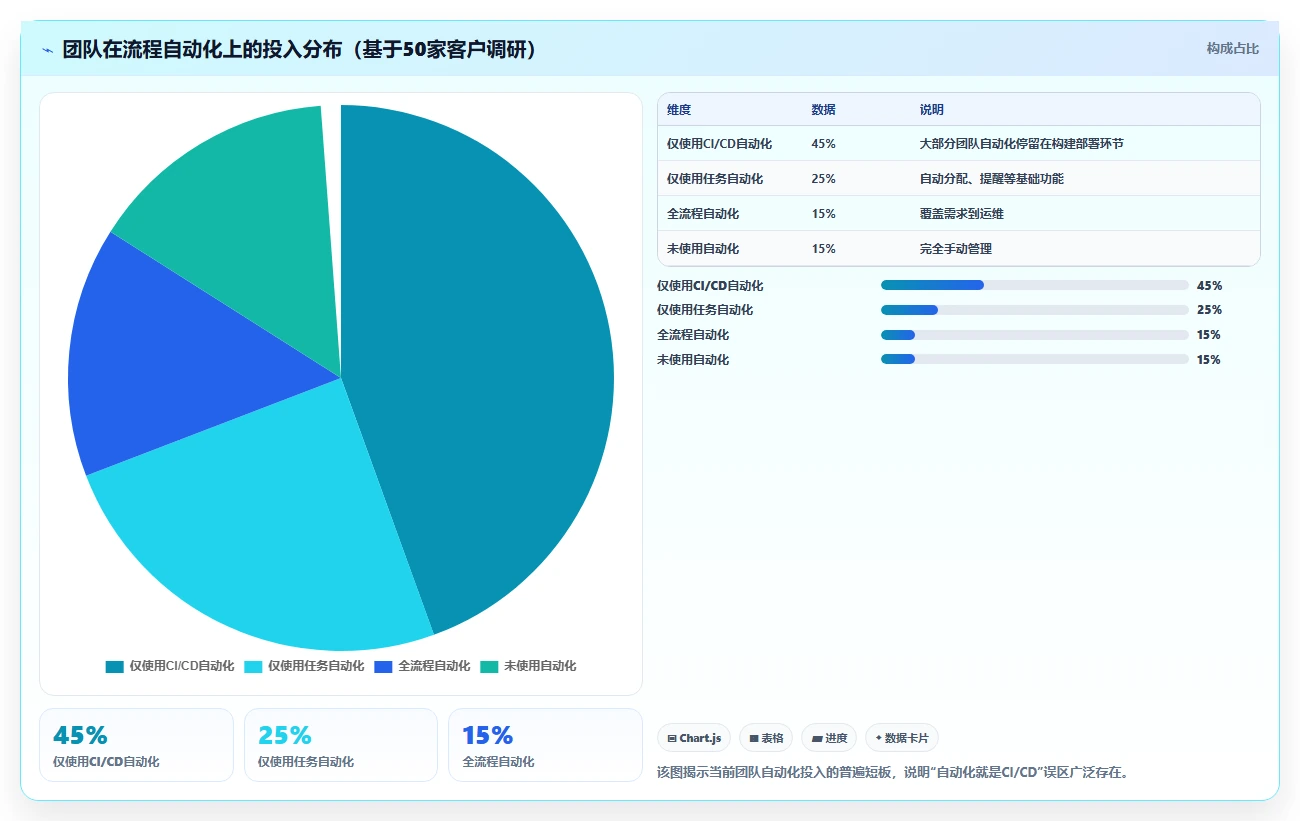
Task: Toggle the 未使用自动化 legend swatch
Action: 489,666
